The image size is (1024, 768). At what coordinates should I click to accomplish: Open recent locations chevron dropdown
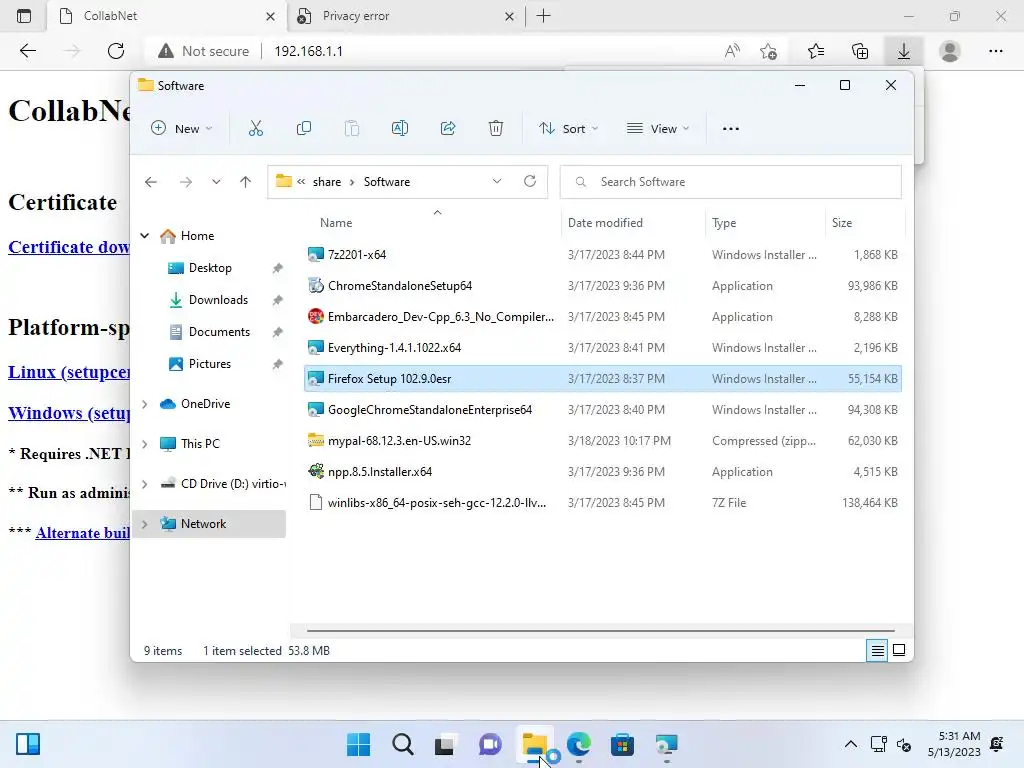point(216,182)
